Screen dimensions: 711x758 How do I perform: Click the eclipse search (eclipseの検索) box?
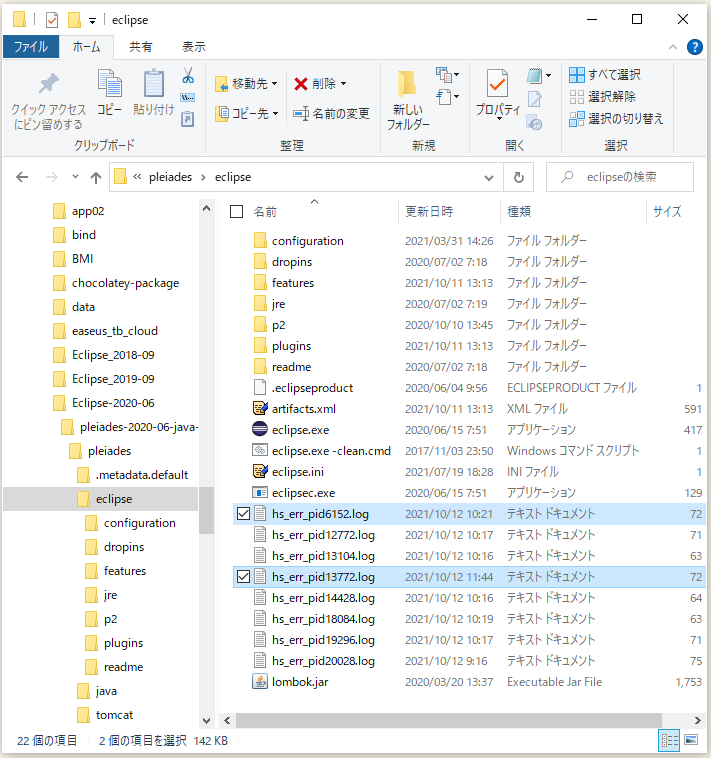coord(620,177)
